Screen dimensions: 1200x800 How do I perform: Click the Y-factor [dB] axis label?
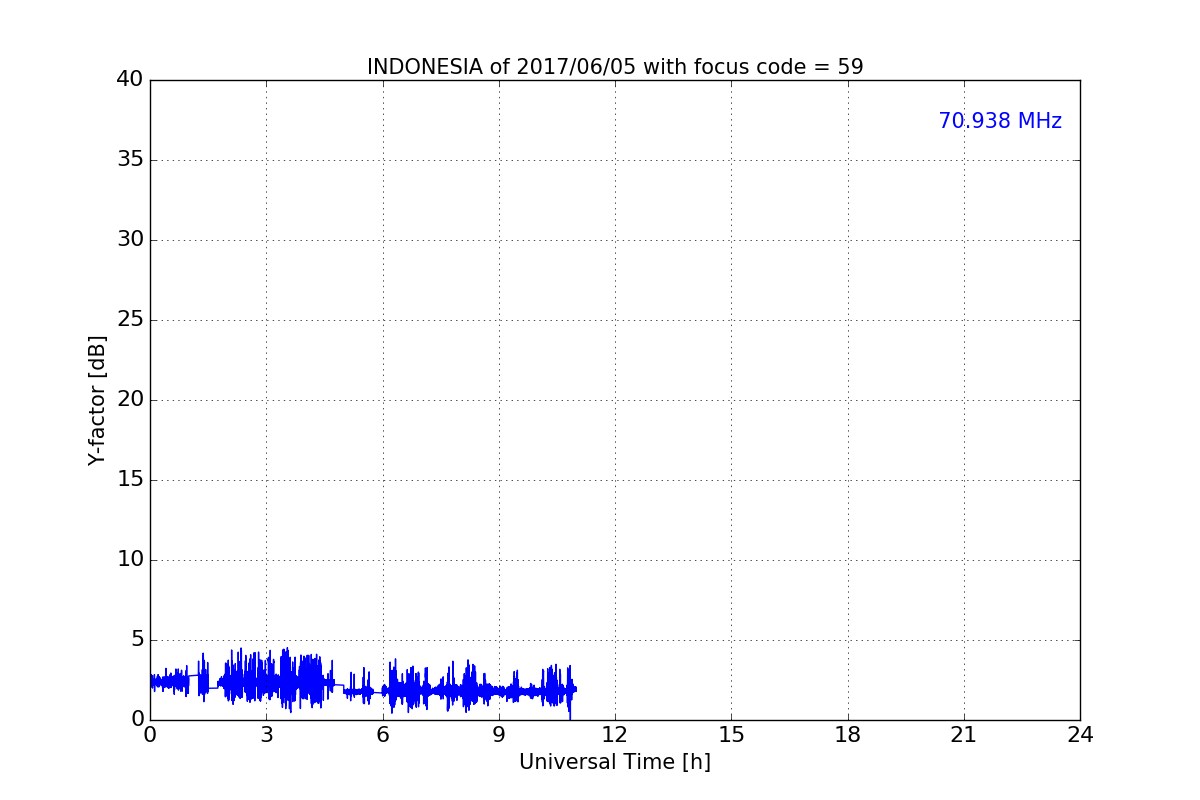pos(97,400)
